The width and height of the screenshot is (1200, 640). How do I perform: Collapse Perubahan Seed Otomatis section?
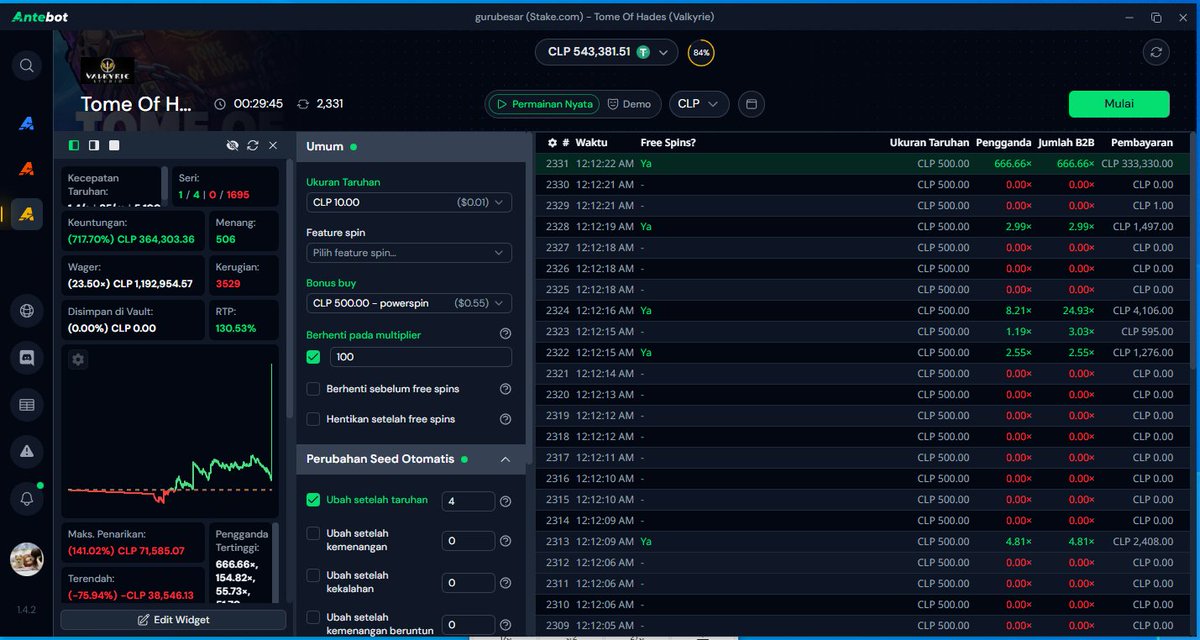(x=505, y=459)
